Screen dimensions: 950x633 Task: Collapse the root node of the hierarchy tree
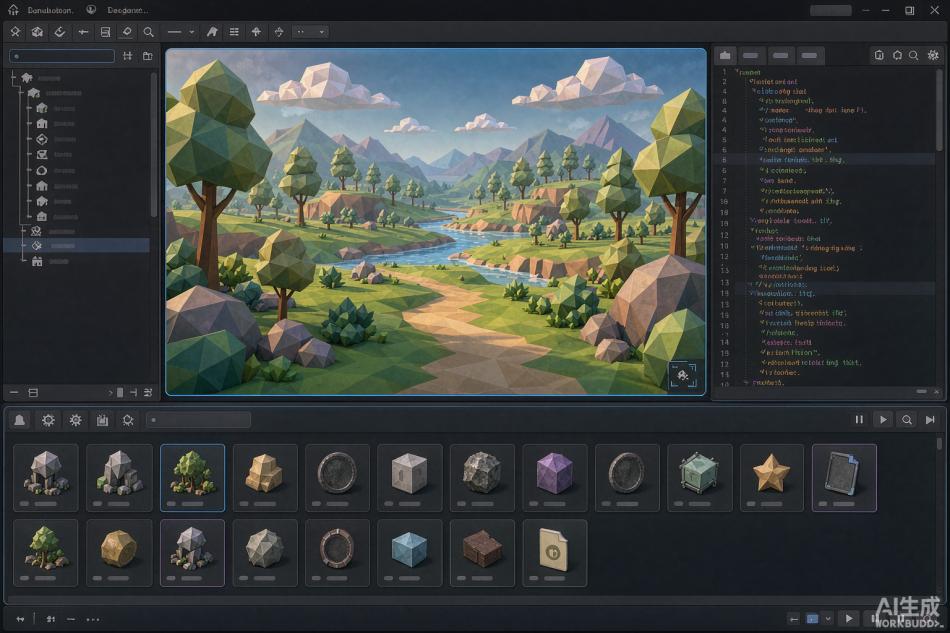click(13, 78)
